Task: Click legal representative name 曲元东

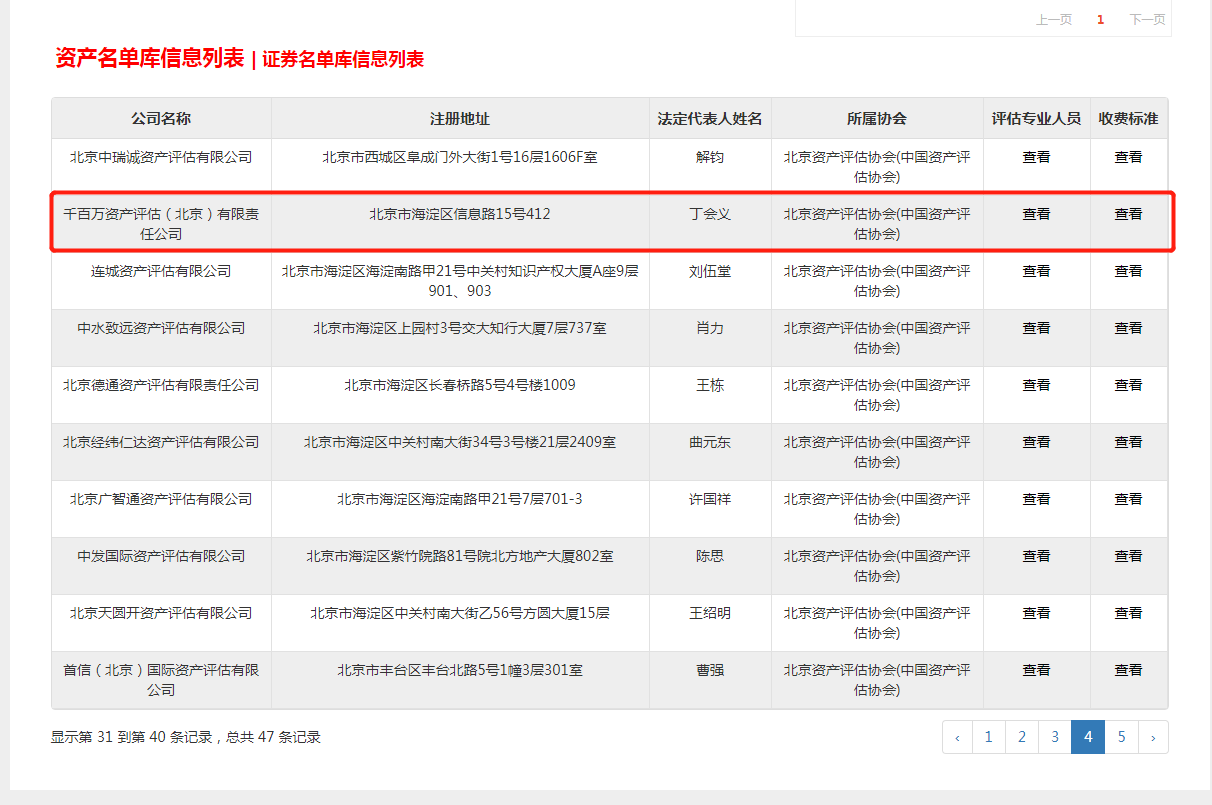Action: coord(710,442)
